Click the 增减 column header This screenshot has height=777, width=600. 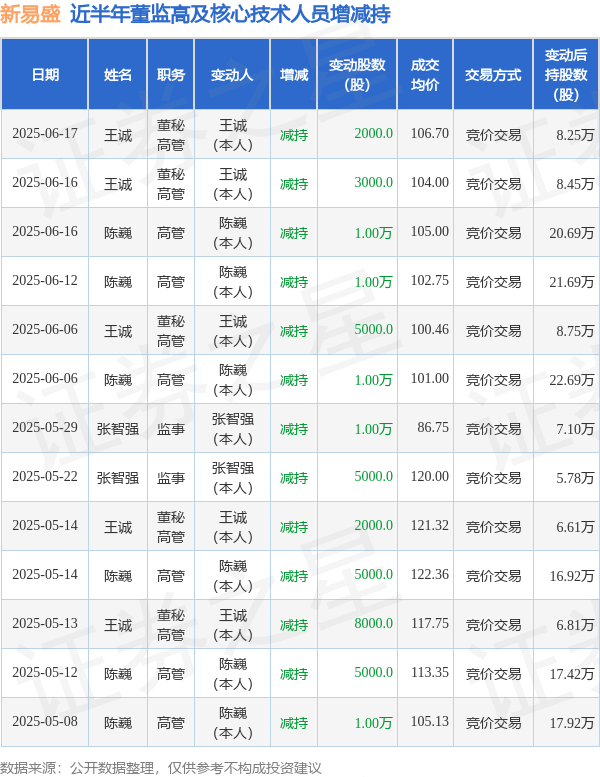(x=294, y=75)
